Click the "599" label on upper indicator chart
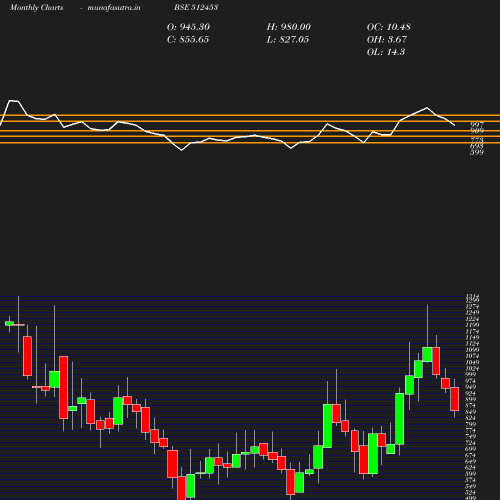This screenshot has width=500, height=500. click(x=477, y=152)
